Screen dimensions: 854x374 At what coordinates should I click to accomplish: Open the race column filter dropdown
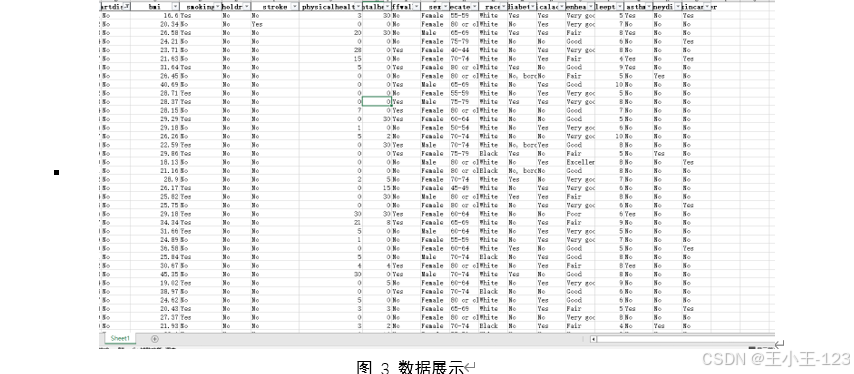504,7
